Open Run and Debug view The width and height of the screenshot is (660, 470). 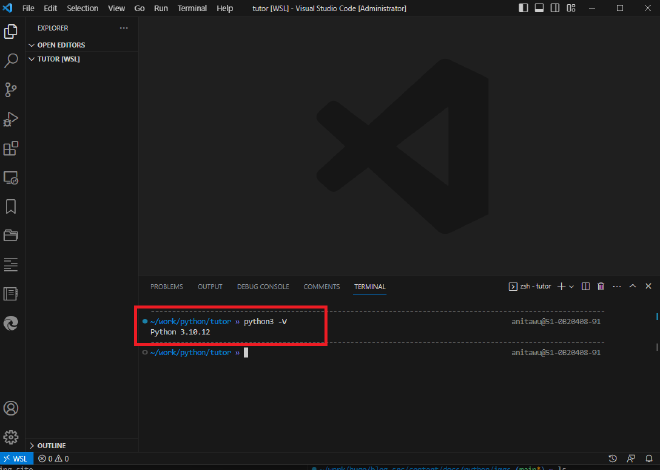pyautogui.click(x=11, y=119)
